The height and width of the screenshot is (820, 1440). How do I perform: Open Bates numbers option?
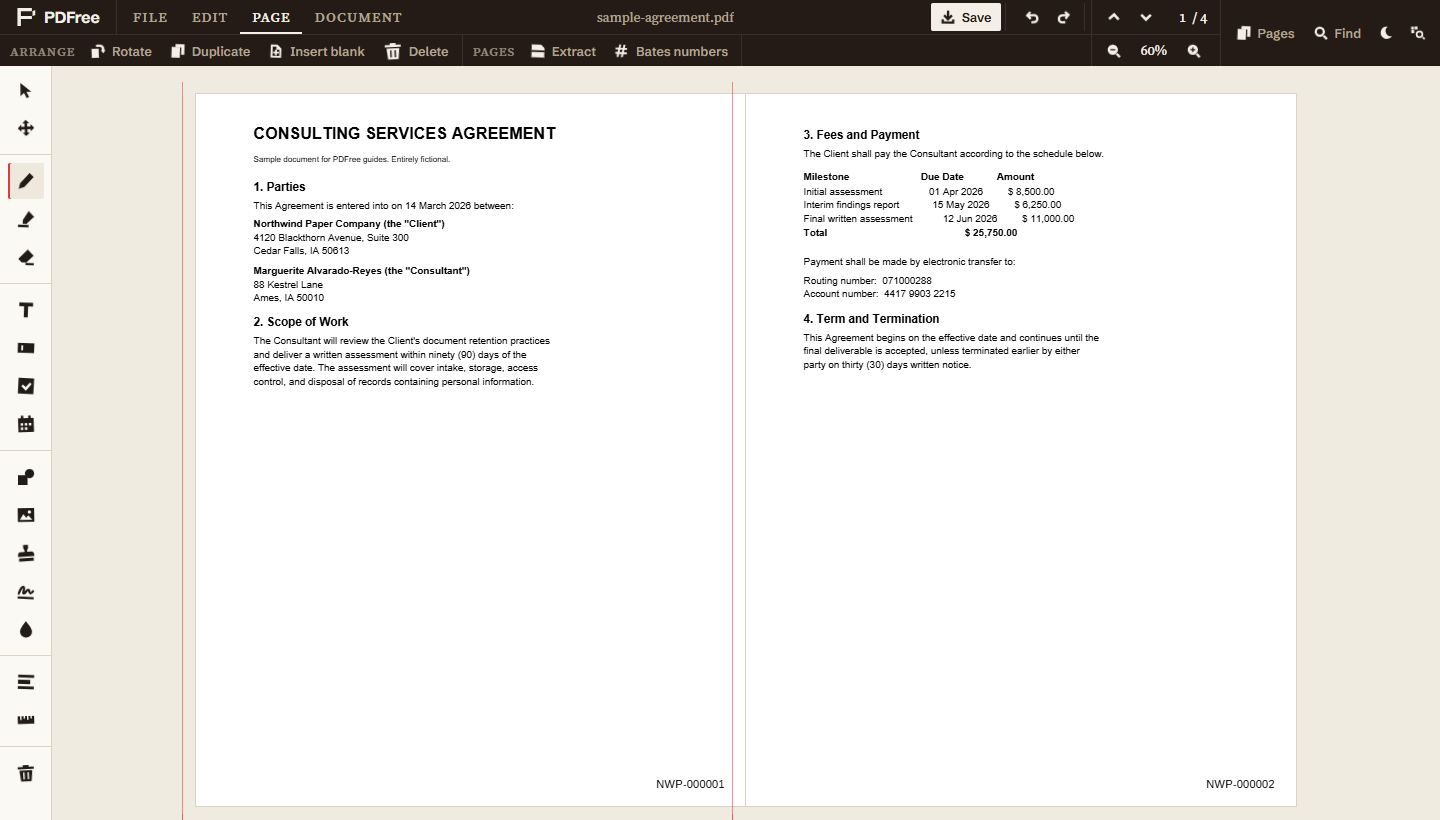point(672,51)
